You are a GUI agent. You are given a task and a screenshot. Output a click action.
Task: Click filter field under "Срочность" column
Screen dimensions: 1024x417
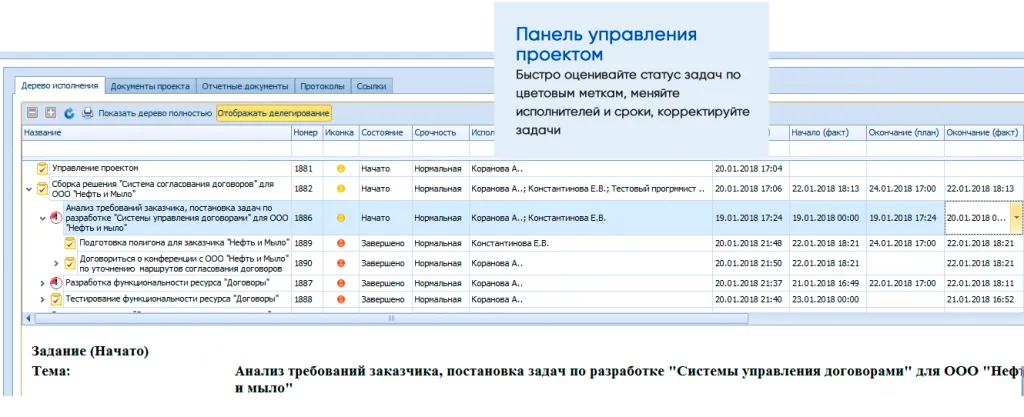440,149
